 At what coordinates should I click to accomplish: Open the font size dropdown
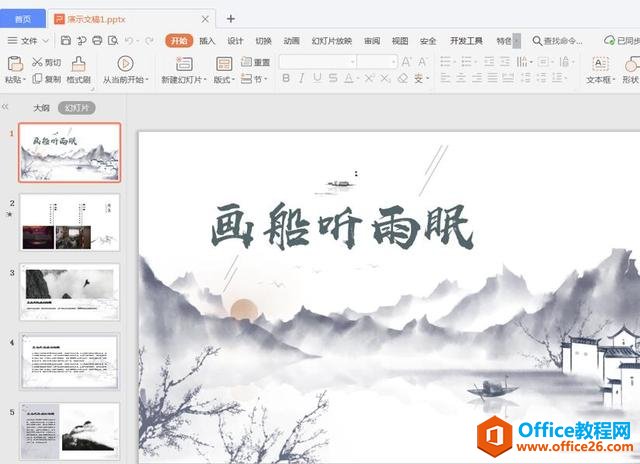click(393, 62)
